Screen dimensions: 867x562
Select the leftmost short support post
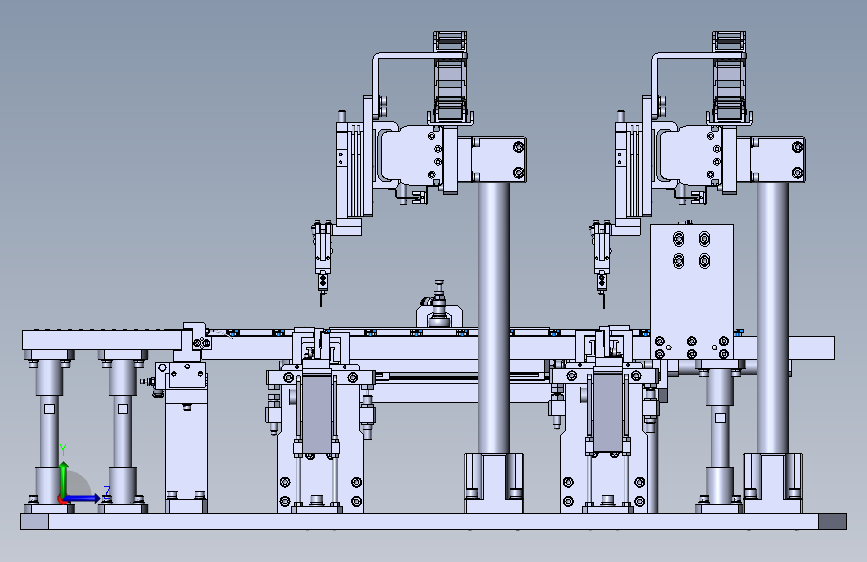(49, 431)
